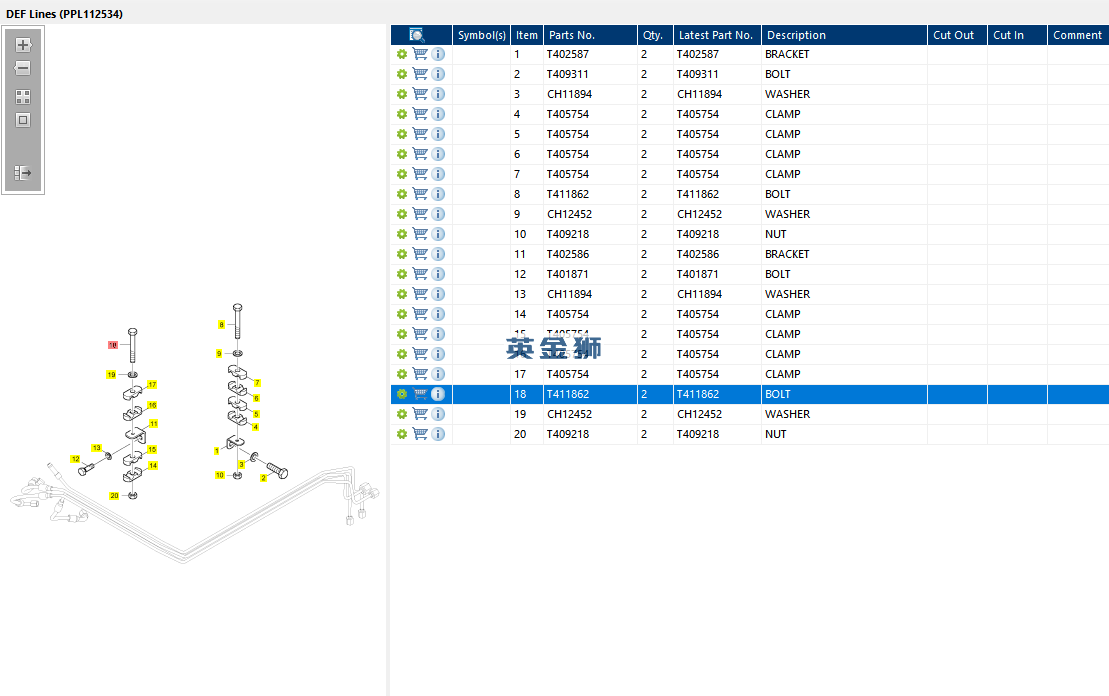Screen dimensions: 1109x696
Task: Click the single-square fit view icon
Action: pyautogui.click(x=23, y=120)
